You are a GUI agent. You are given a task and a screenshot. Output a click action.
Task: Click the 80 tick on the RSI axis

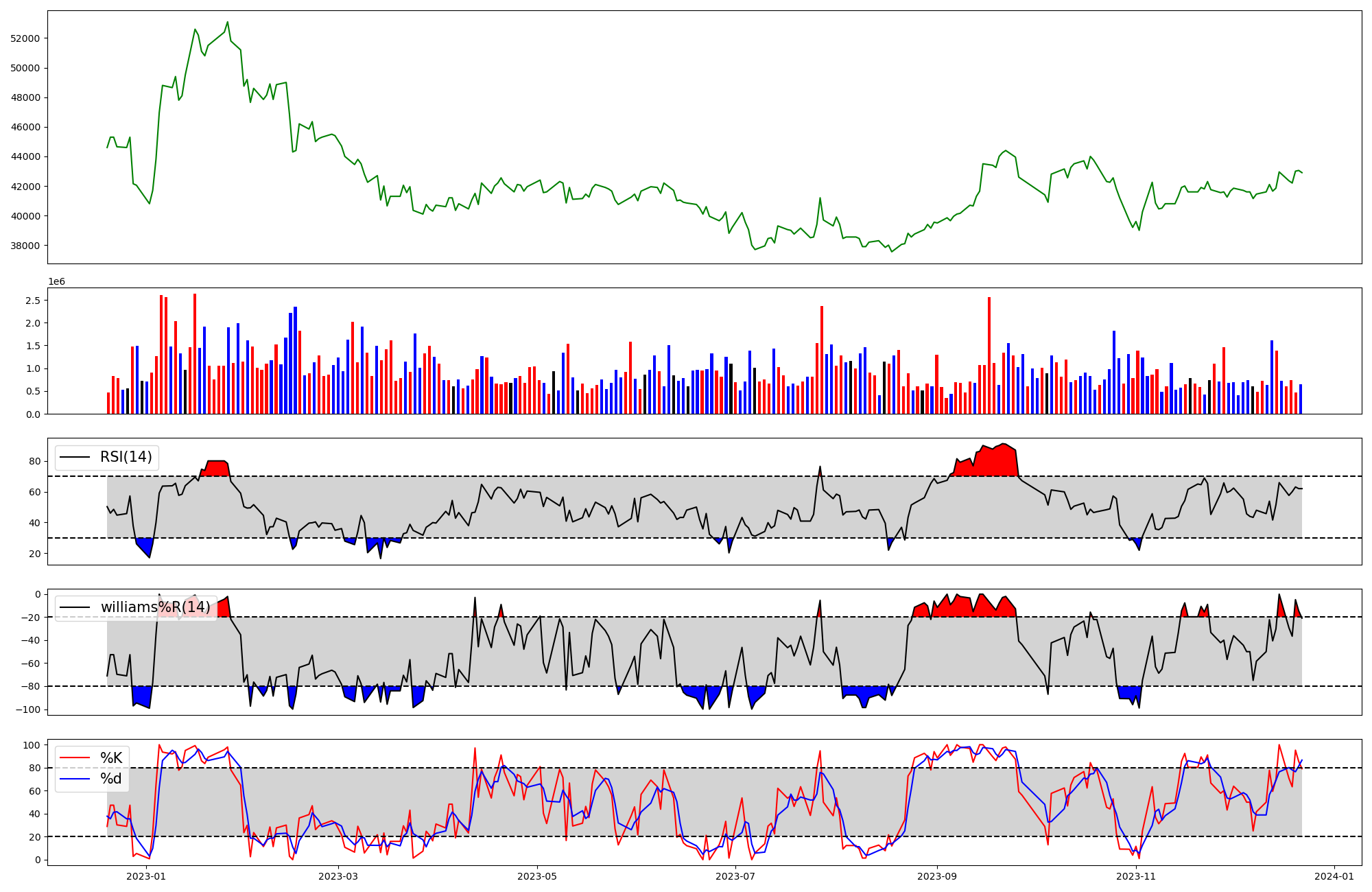click(34, 461)
